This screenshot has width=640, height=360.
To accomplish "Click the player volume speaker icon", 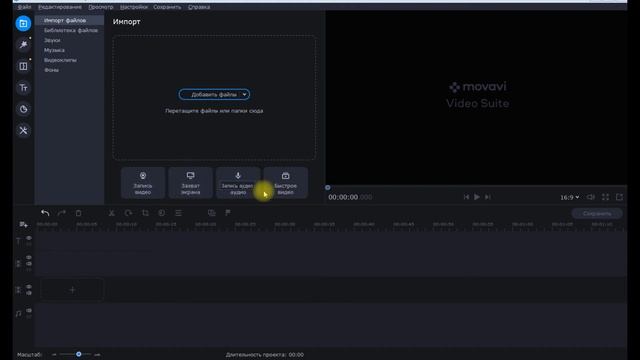I will pyautogui.click(x=591, y=197).
